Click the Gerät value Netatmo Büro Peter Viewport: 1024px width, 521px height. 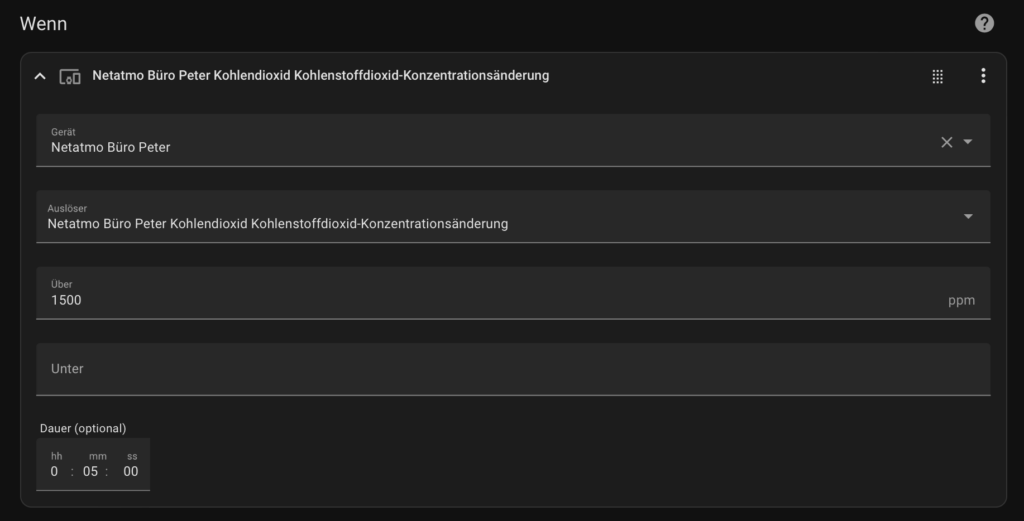pos(111,147)
